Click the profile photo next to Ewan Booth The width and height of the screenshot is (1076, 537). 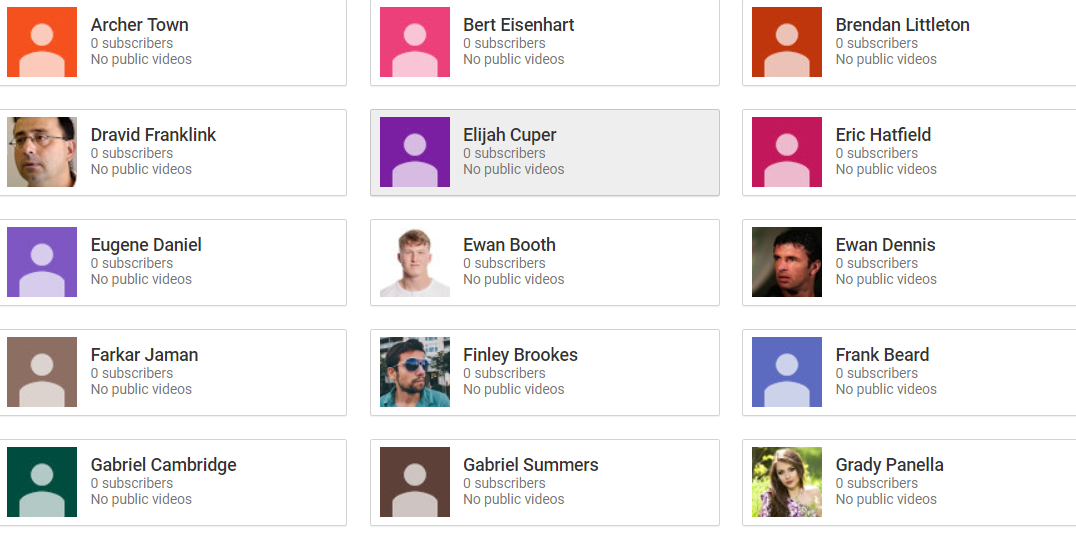tap(415, 262)
